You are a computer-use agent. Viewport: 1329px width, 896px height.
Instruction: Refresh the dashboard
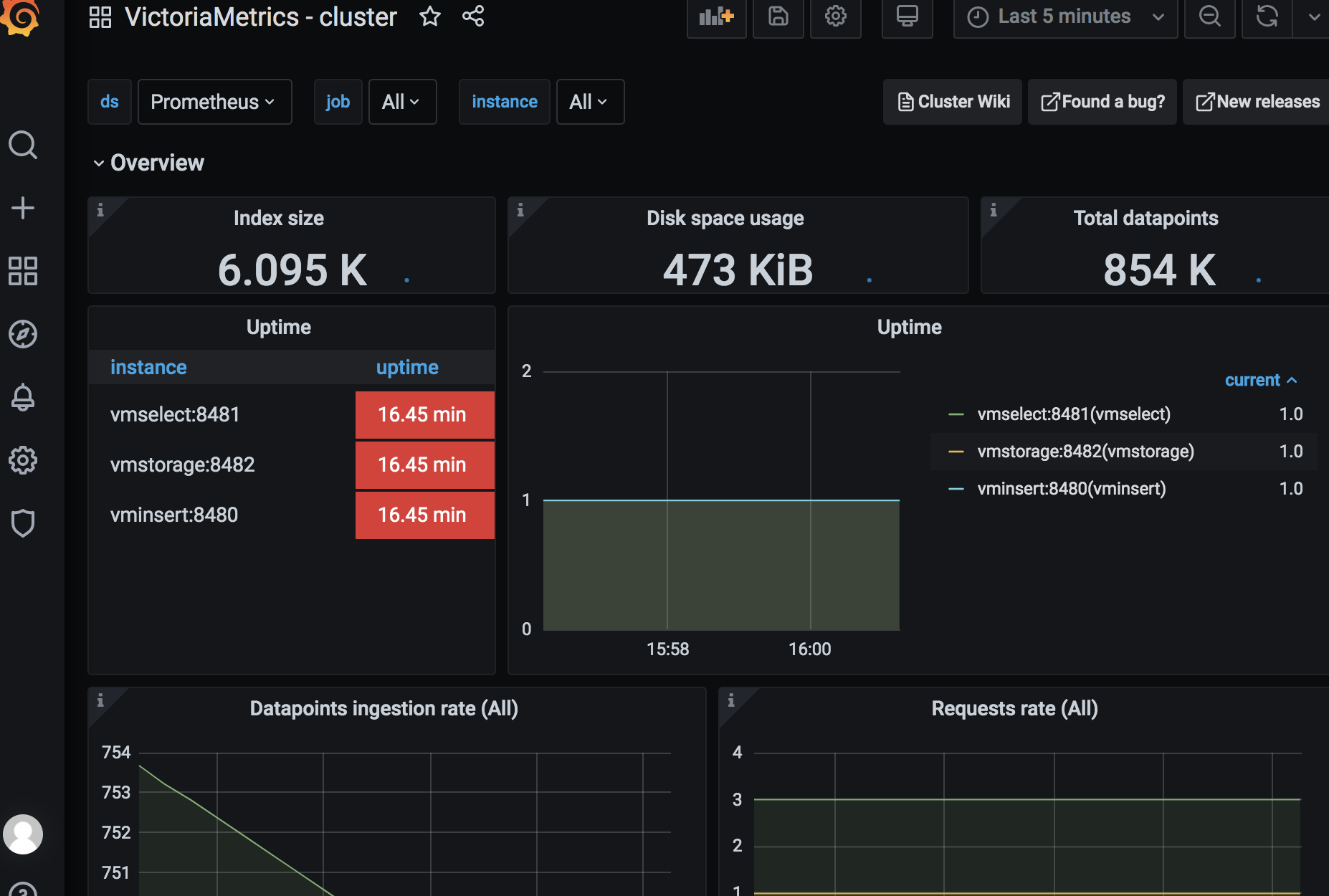coord(1267,16)
